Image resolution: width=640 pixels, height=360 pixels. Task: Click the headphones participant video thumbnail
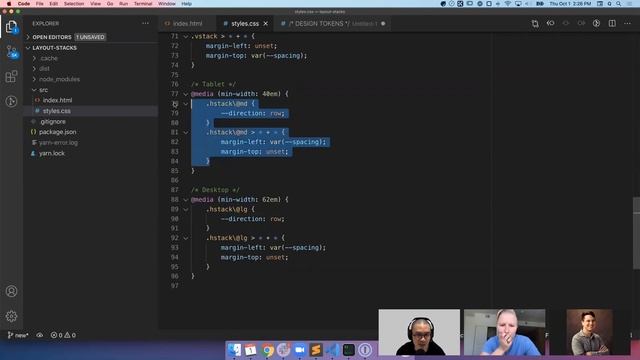pyautogui.click(x=419, y=332)
